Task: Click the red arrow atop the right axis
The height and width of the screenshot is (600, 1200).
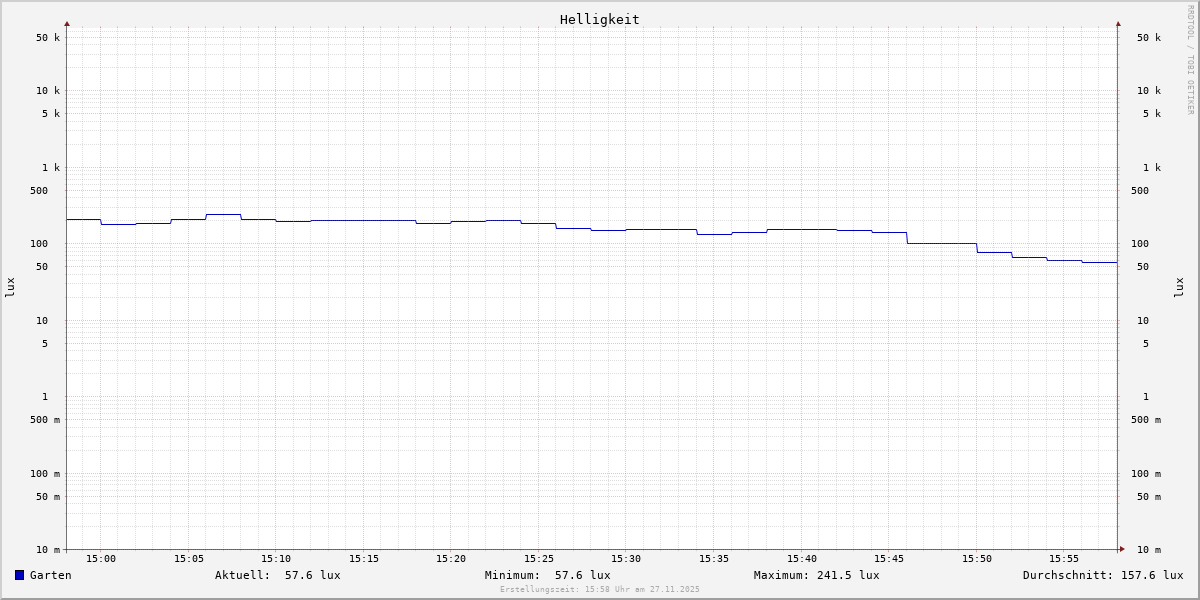Action: click(x=1118, y=23)
